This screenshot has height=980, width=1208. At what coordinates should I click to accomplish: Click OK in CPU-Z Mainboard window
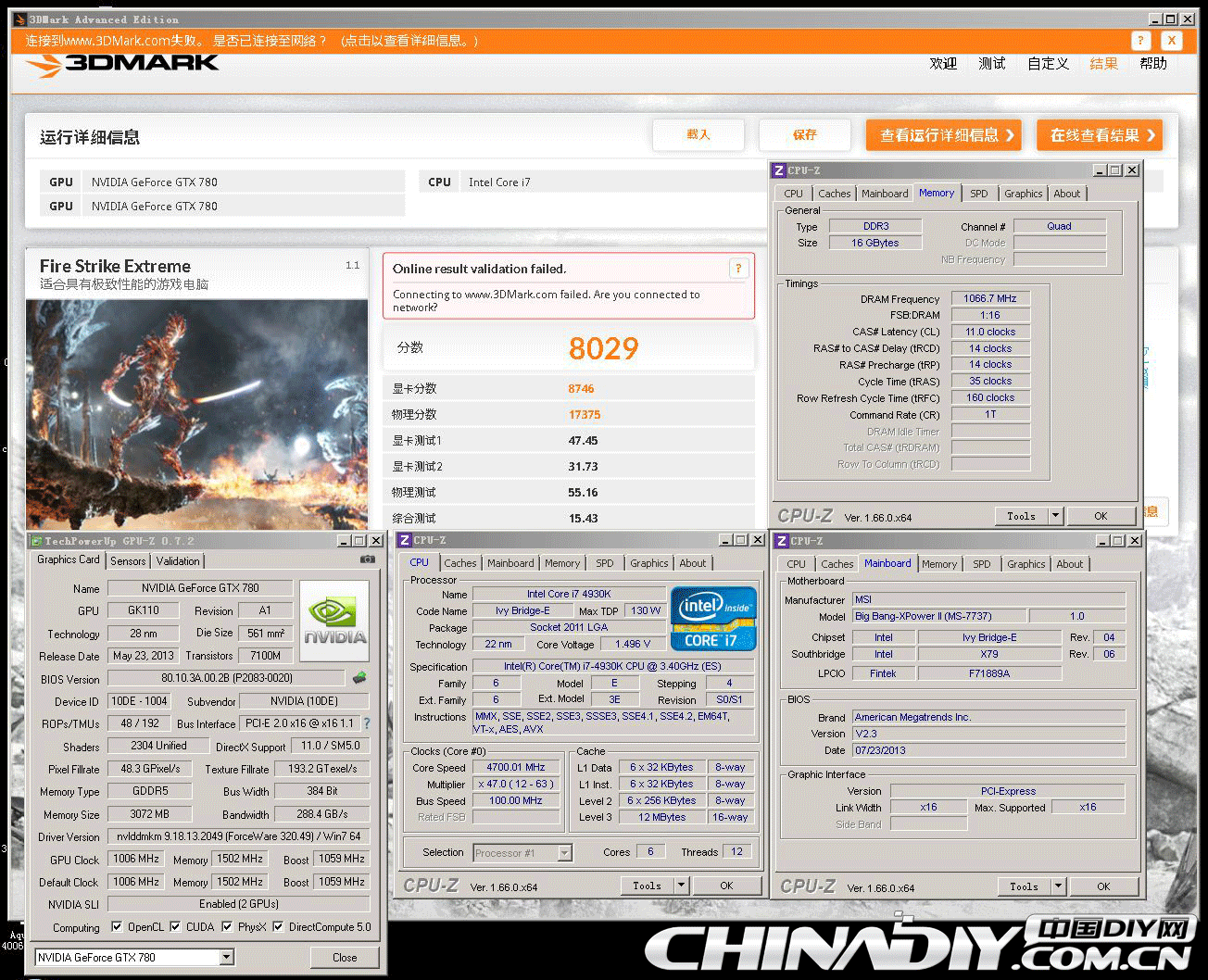(1103, 886)
